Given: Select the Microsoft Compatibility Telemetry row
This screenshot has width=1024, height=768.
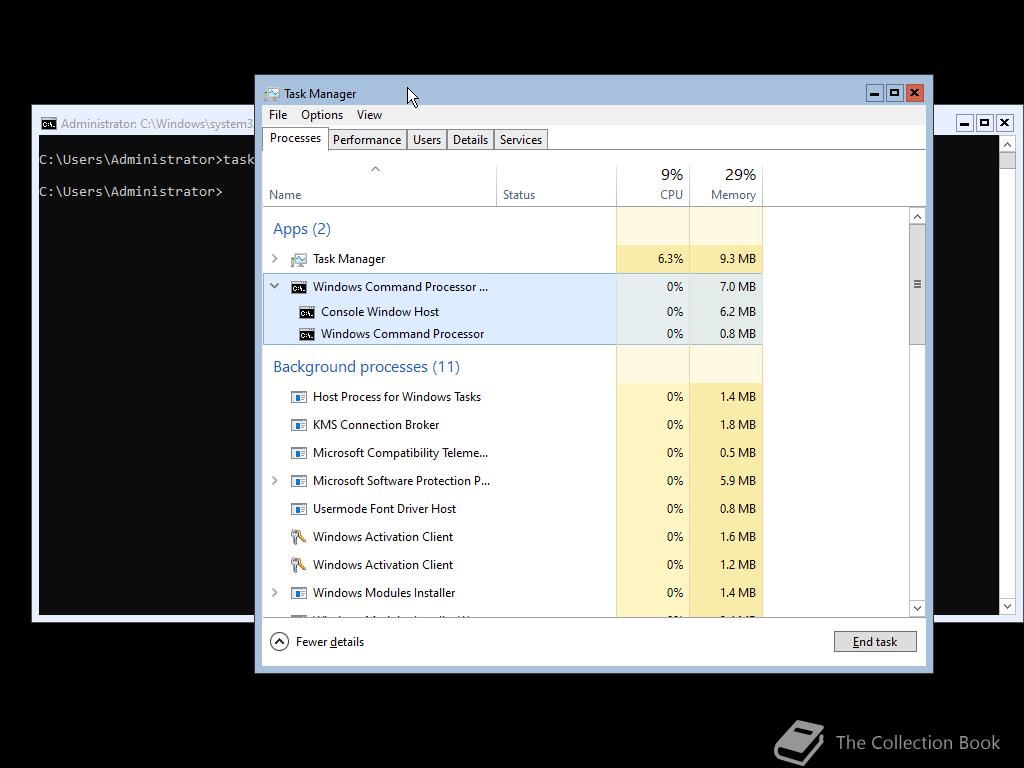Looking at the screenshot, I should 513,453.
